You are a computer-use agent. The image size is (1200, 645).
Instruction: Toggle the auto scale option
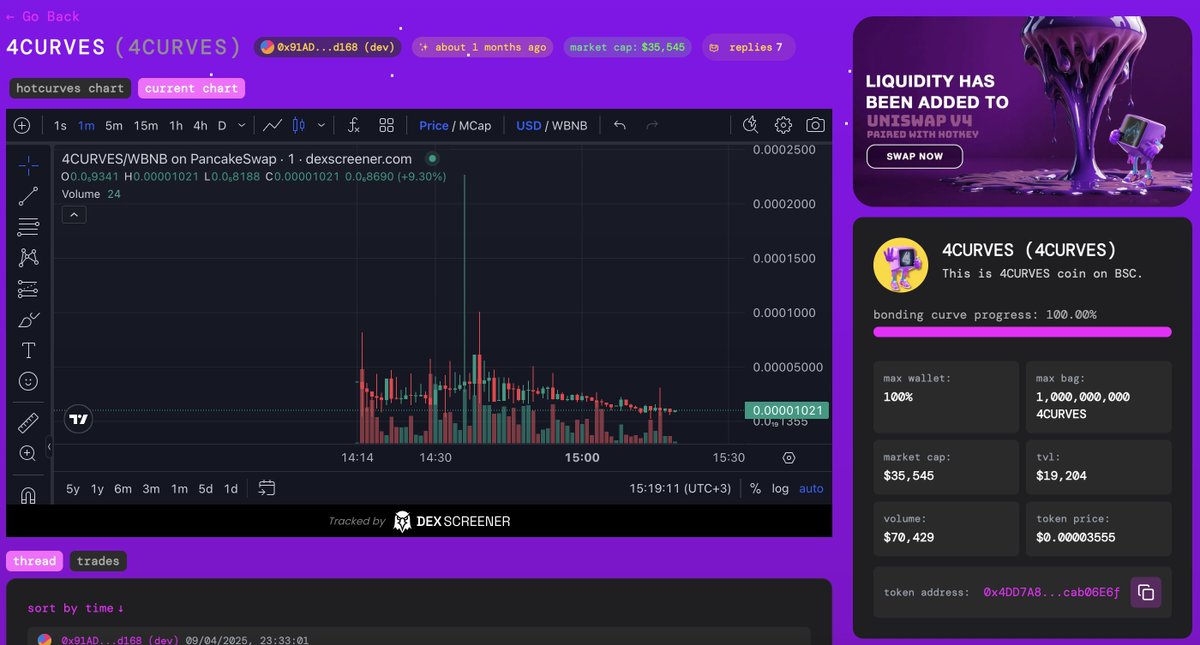[811, 489]
